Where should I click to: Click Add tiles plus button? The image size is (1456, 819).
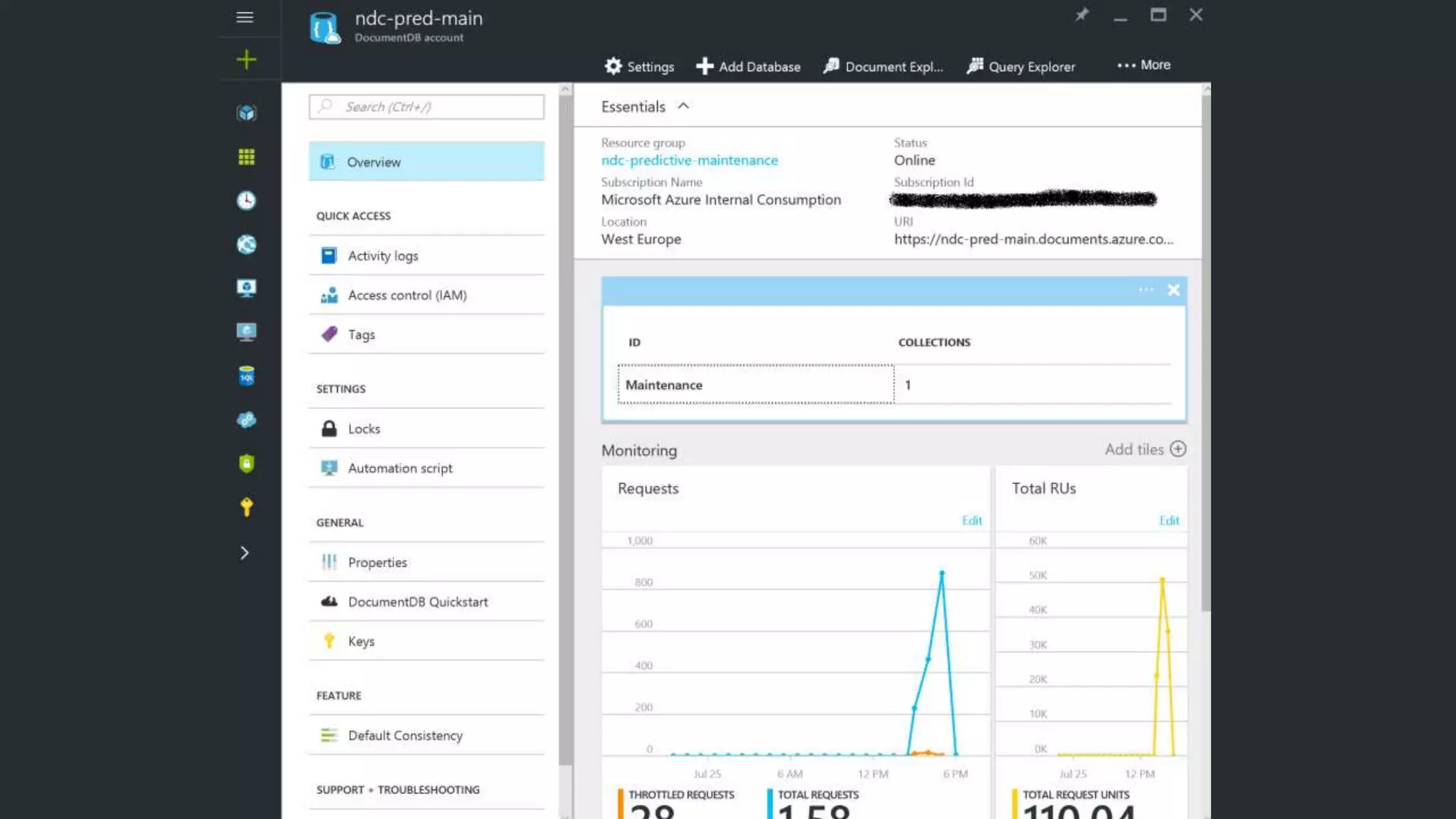pyautogui.click(x=1177, y=449)
